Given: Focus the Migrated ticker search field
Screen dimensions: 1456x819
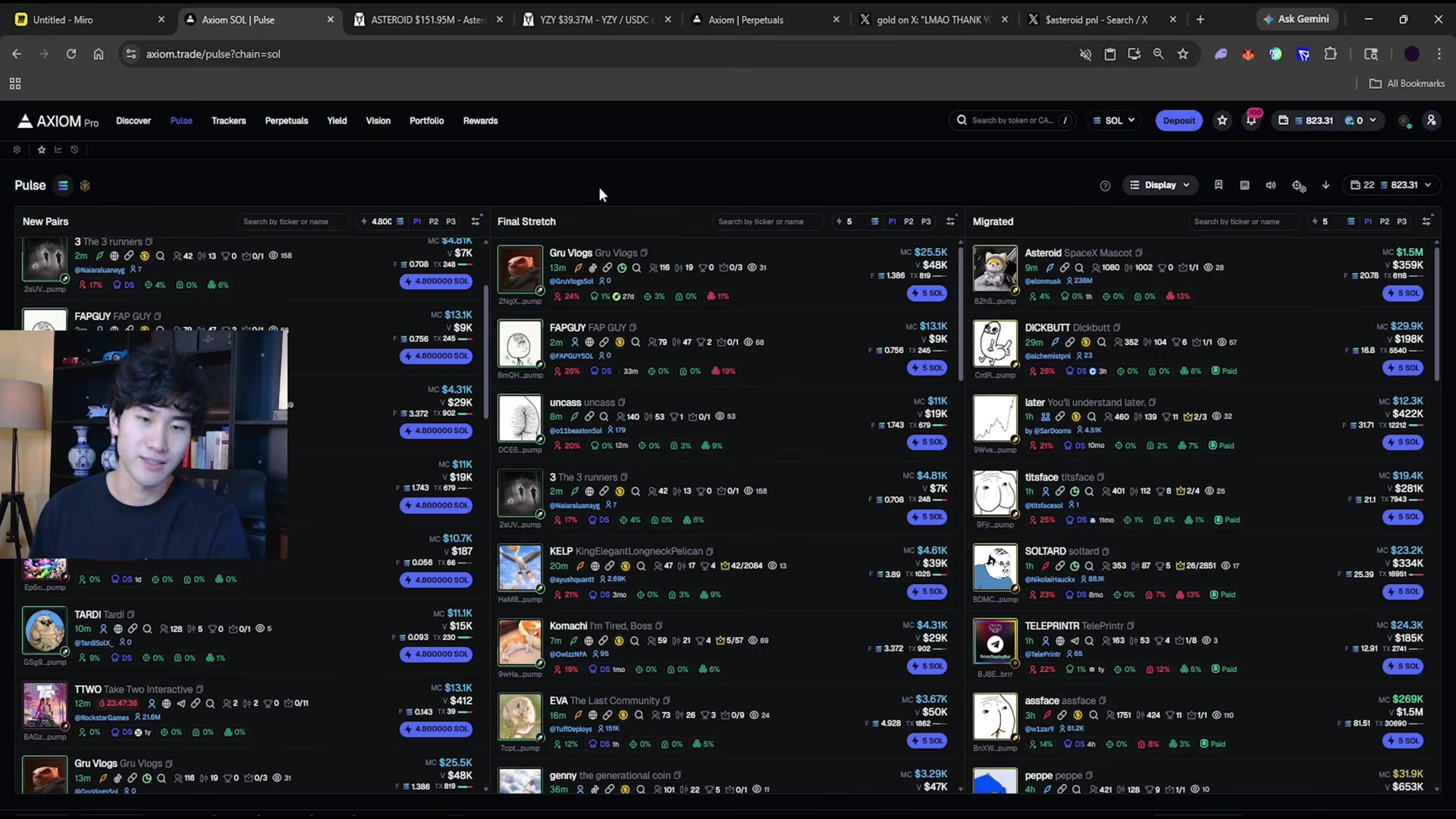Looking at the screenshot, I should tap(1244, 221).
